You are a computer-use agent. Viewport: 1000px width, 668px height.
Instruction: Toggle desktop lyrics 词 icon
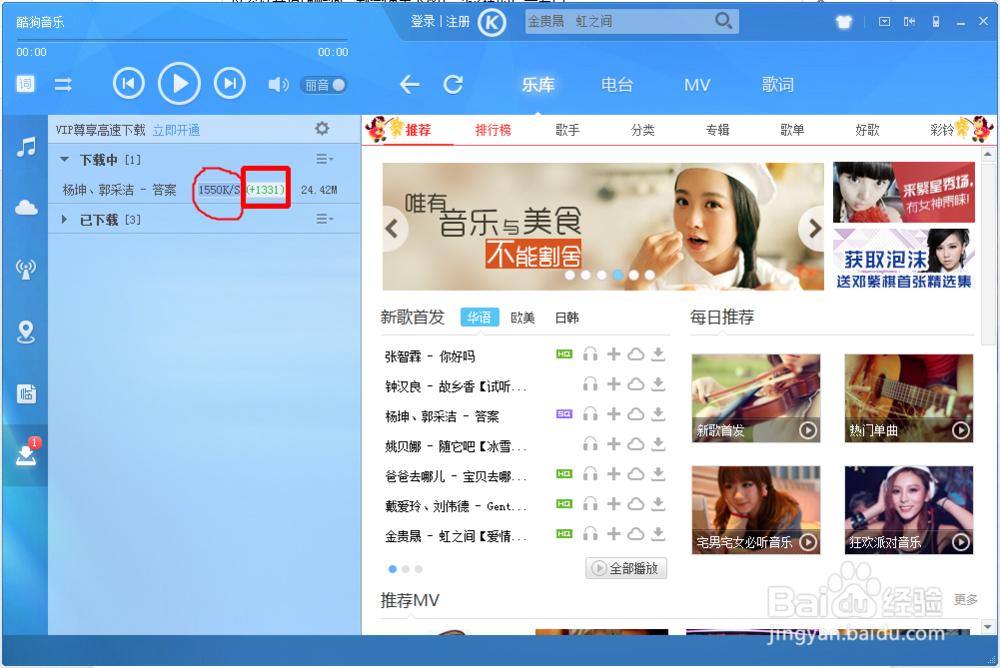coord(26,84)
